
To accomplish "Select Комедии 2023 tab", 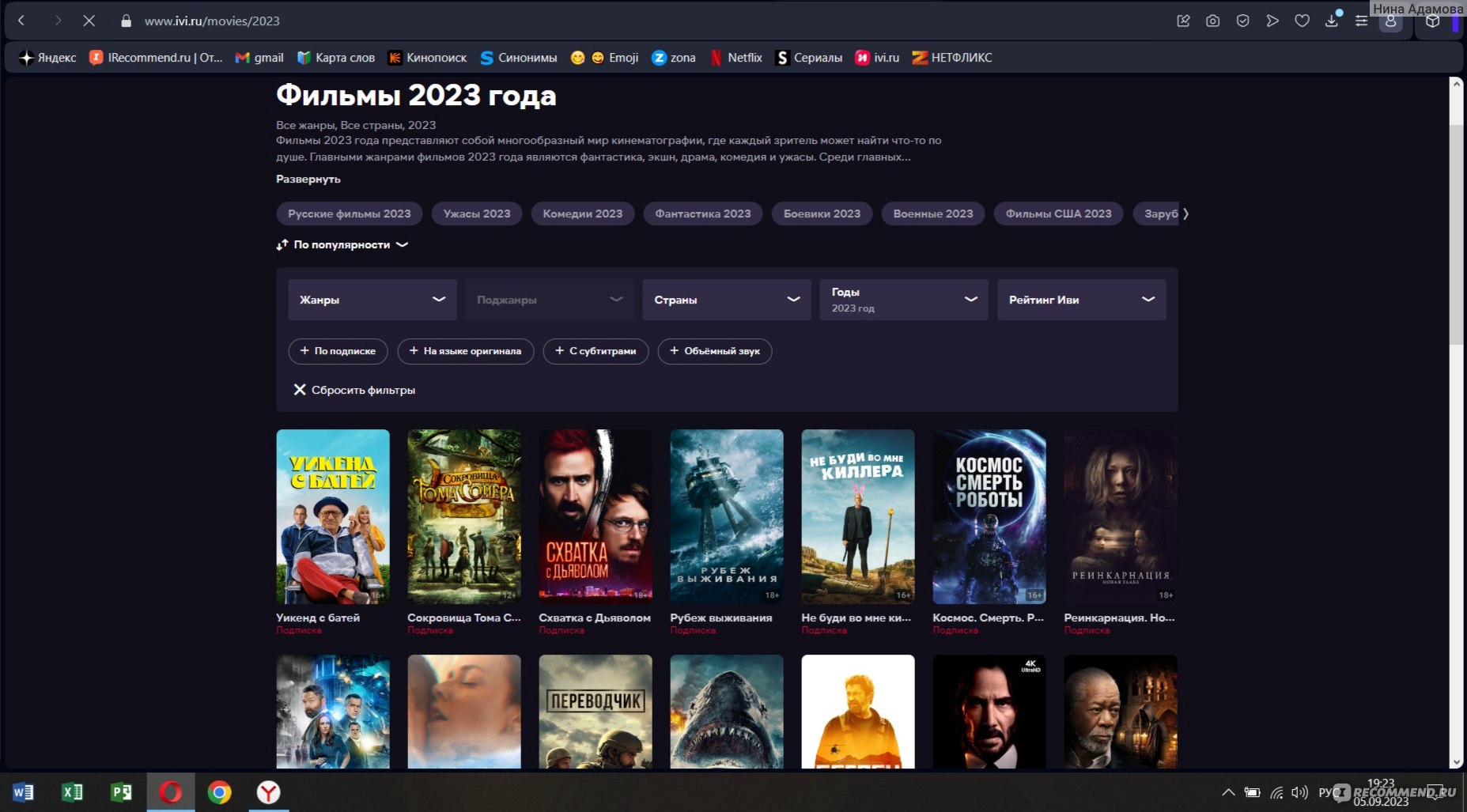I will (583, 213).
